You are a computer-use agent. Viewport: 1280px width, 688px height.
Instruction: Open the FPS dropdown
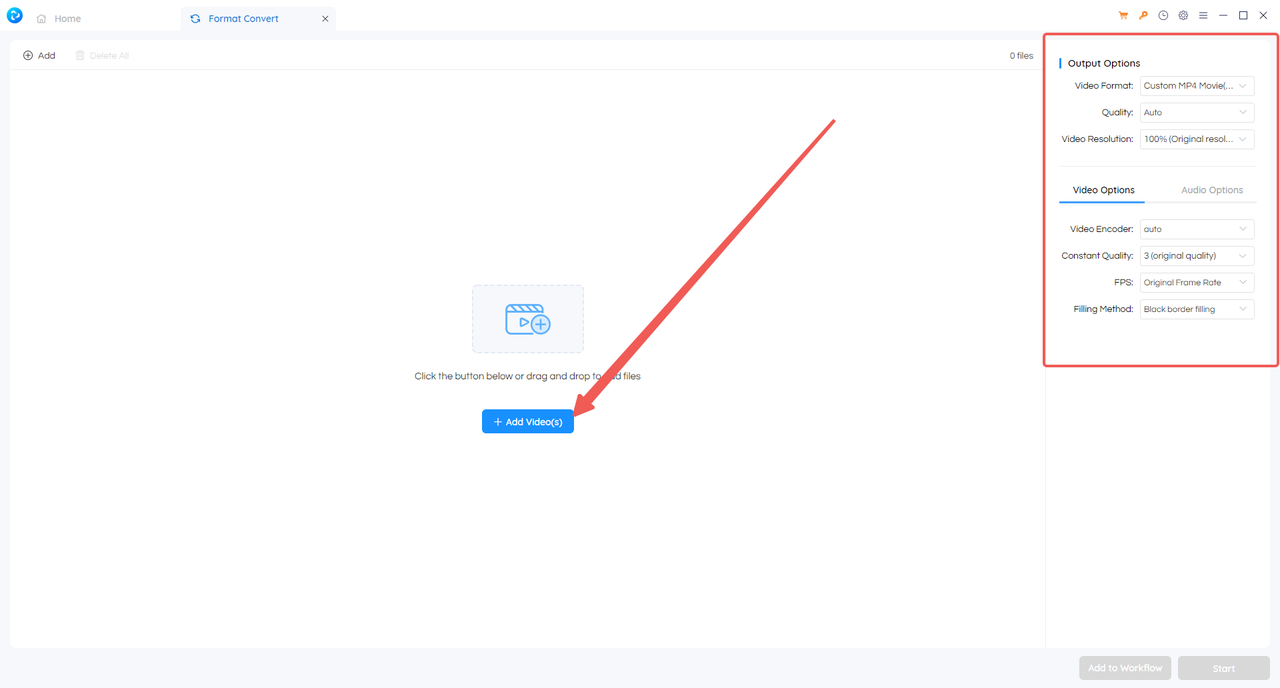point(1197,283)
